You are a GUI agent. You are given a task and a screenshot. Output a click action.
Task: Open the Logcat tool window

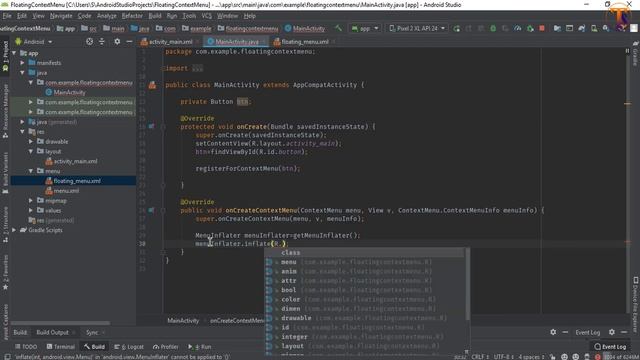click(129, 347)
